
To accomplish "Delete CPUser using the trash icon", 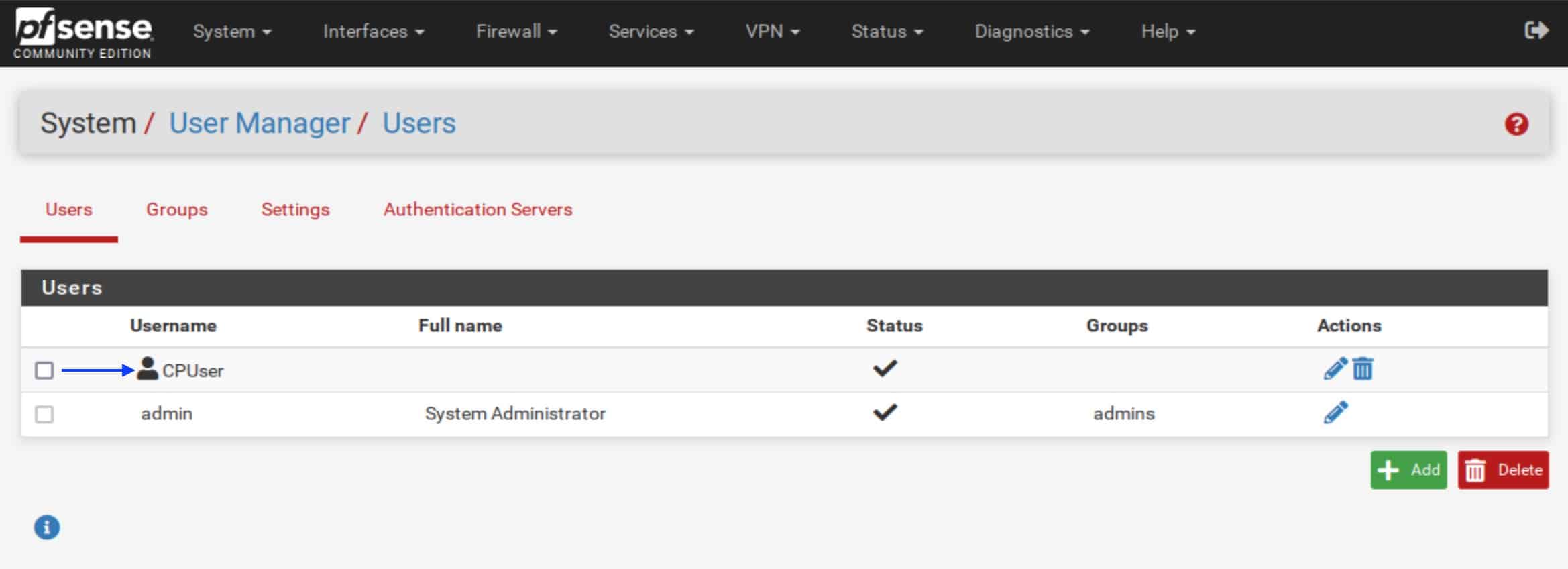I will (1363, 368).
